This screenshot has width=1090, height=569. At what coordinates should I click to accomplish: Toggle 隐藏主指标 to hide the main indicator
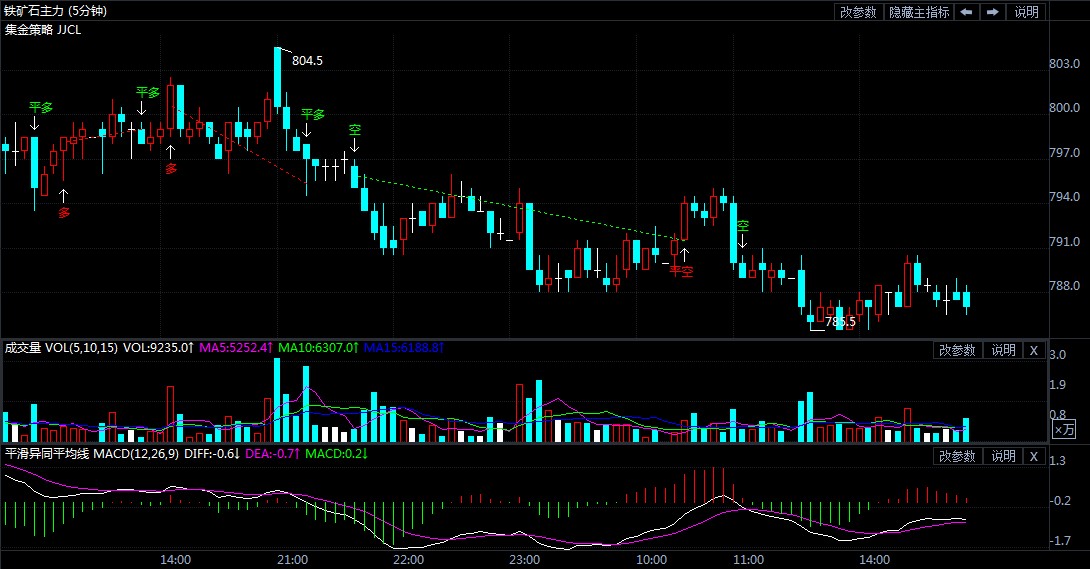(918, 12)
